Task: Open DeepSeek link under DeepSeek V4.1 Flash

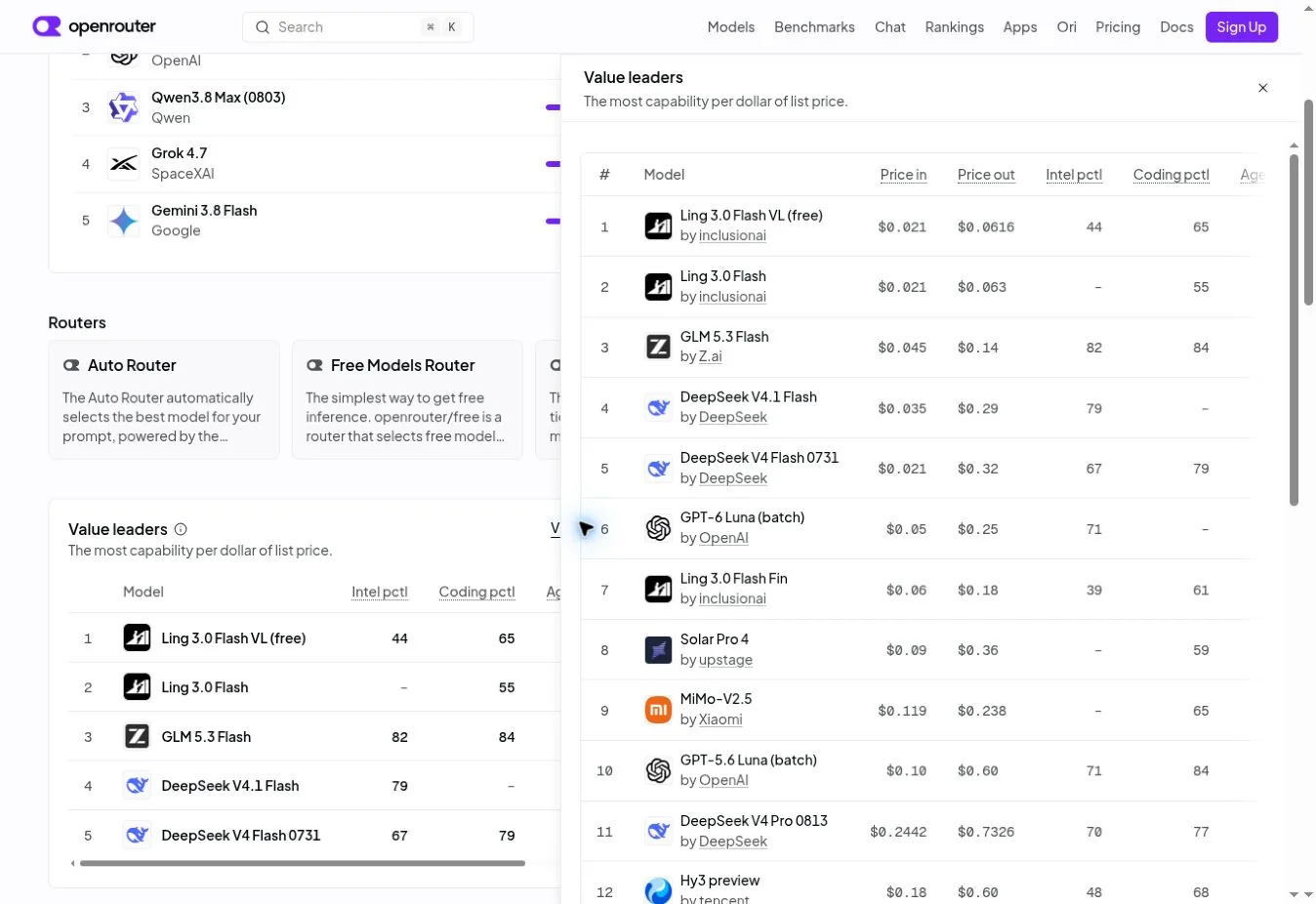Action: pos(733,418)
